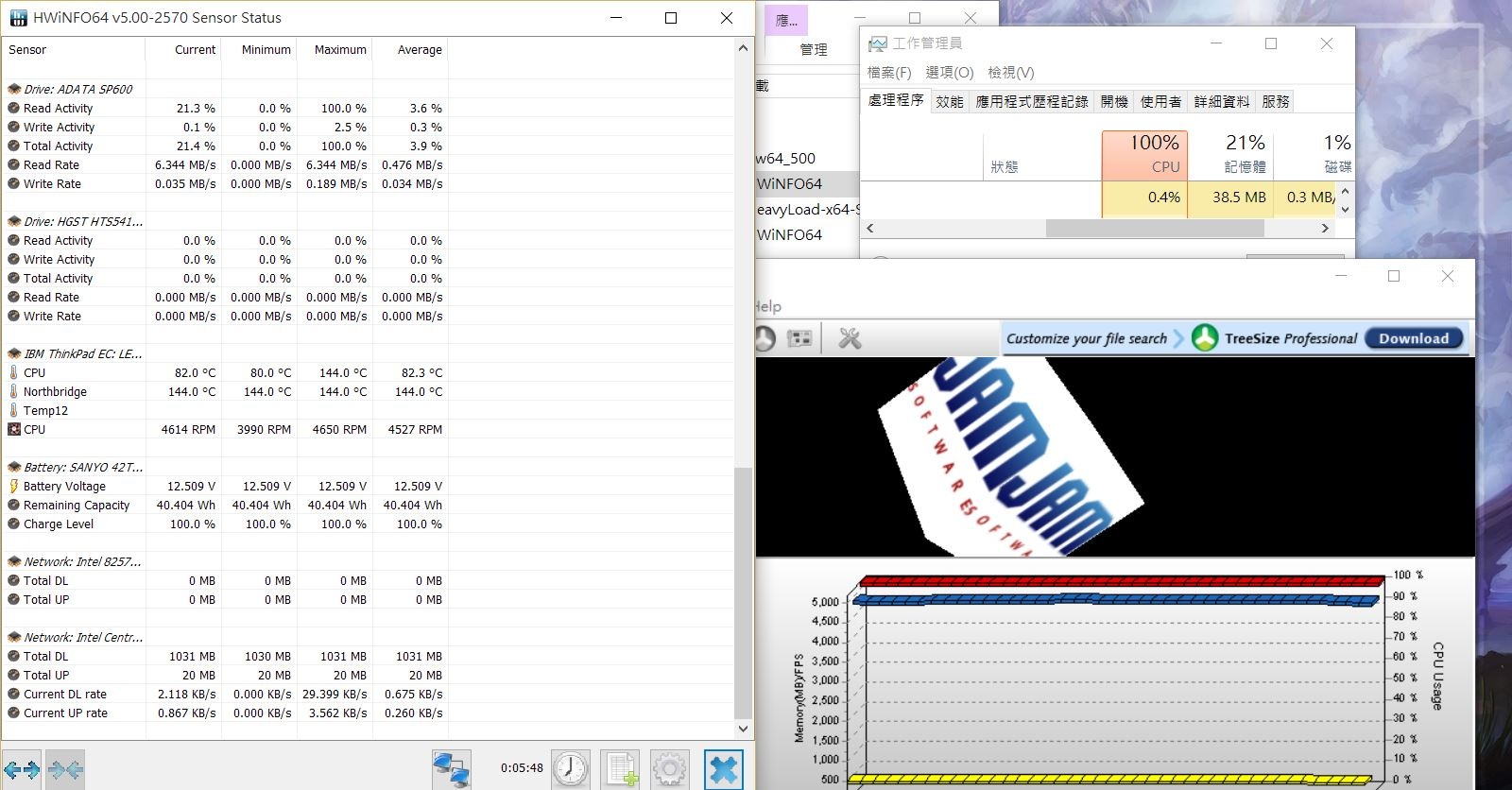Switch to the 詳細資料 tab
Screen dimensions: 1512x790
pos(1221,101)
